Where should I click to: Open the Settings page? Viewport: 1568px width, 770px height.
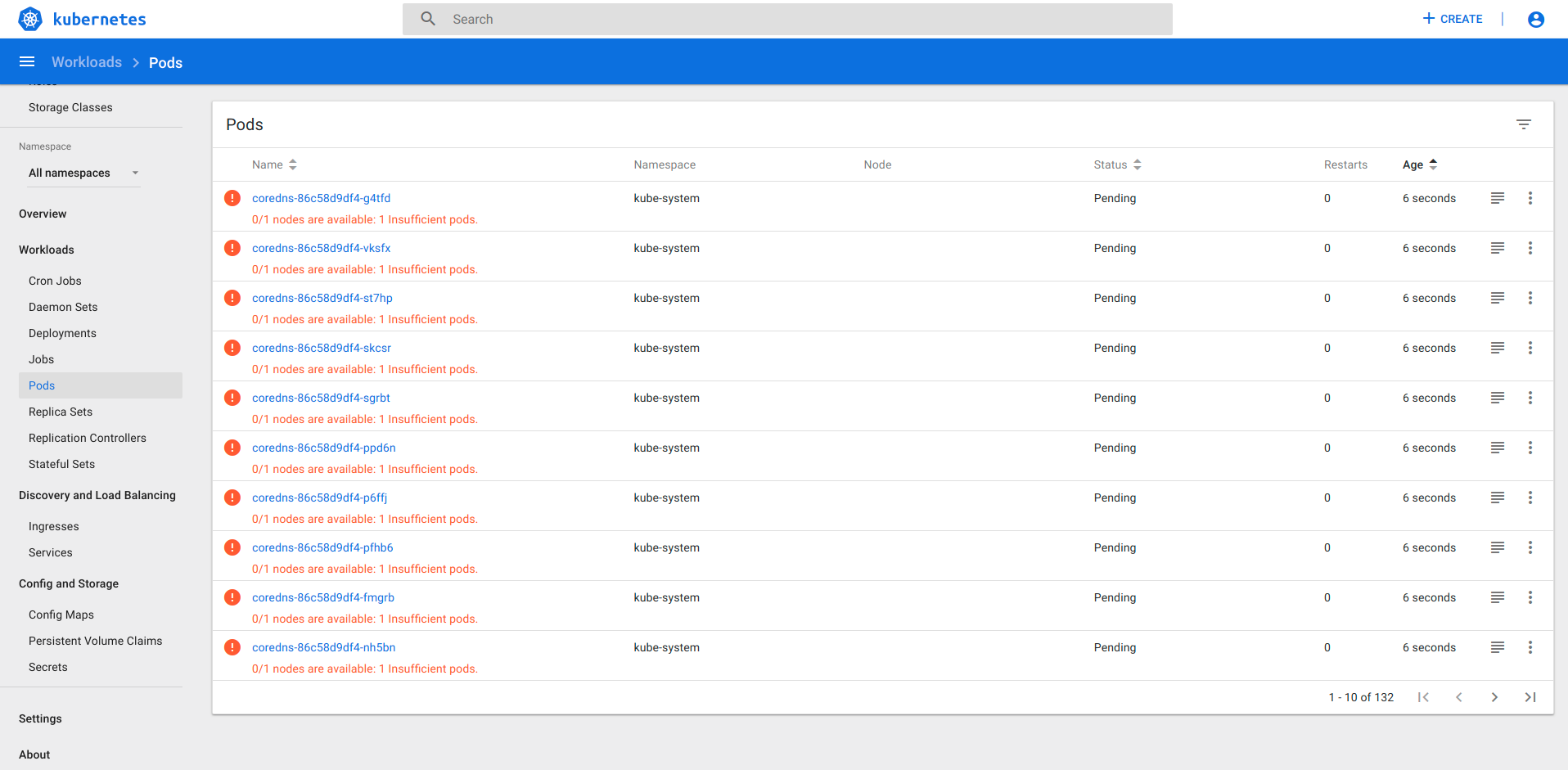(40, 718)
